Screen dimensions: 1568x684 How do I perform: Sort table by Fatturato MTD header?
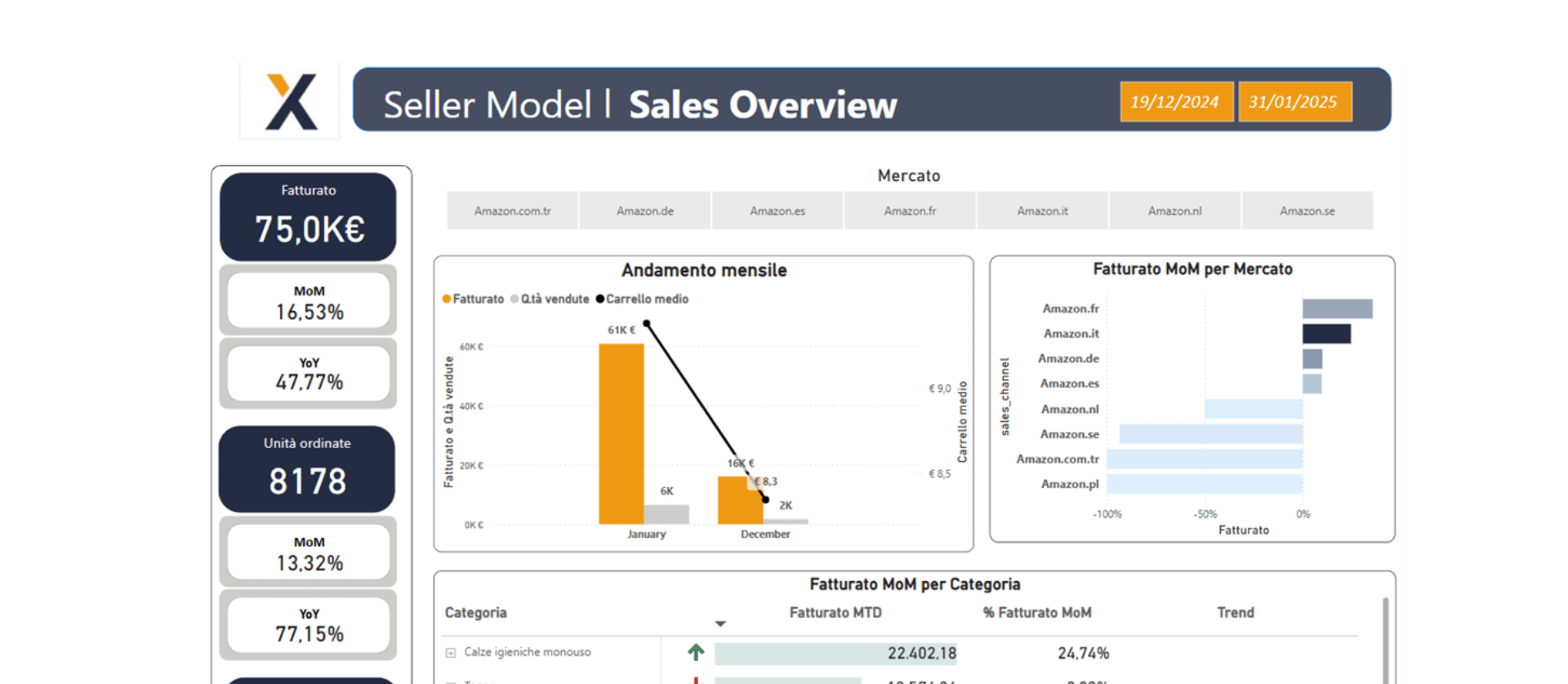[835, 612]
